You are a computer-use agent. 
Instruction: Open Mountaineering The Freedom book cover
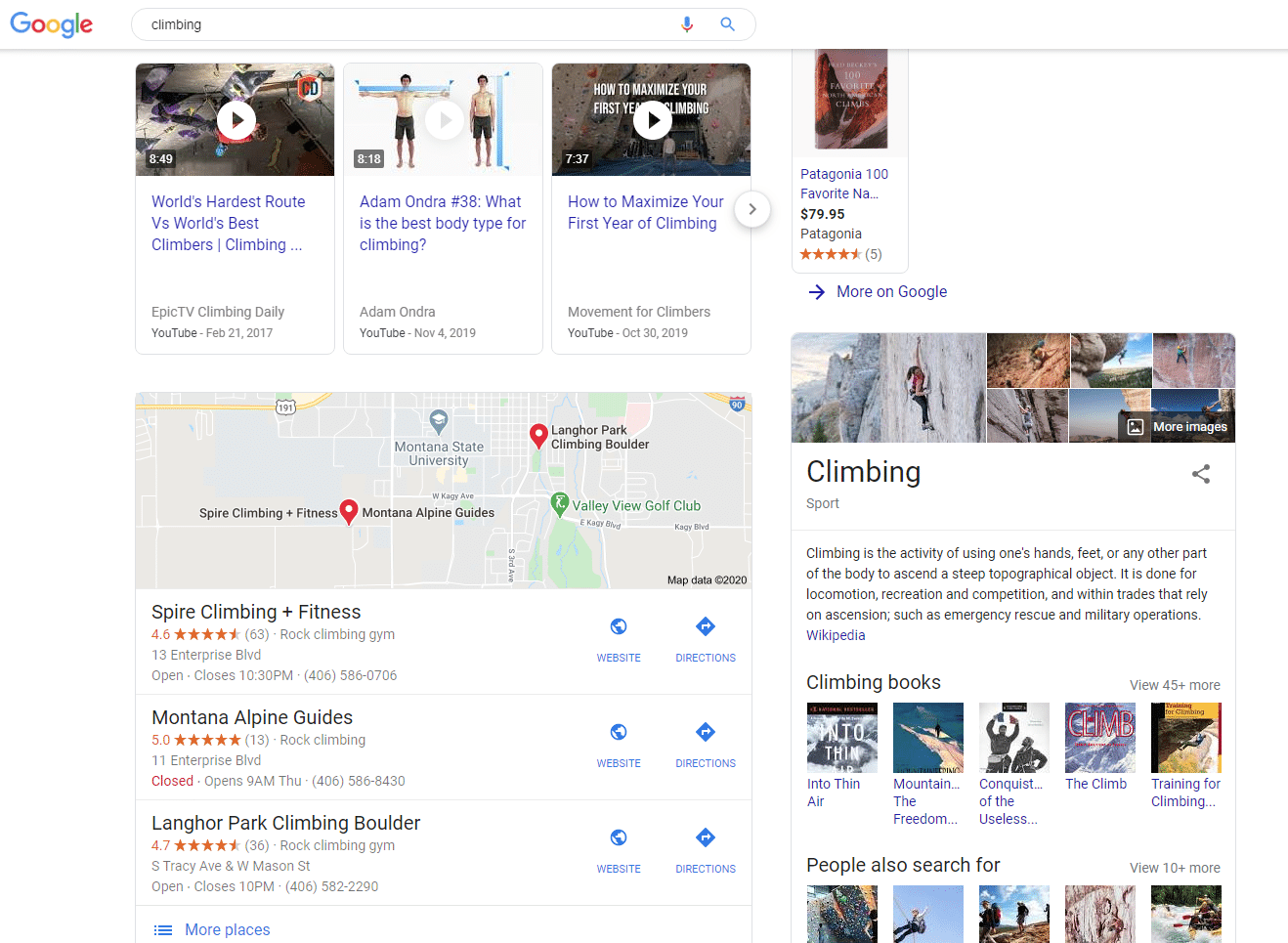pyautogui.click(x=928, y=738)
